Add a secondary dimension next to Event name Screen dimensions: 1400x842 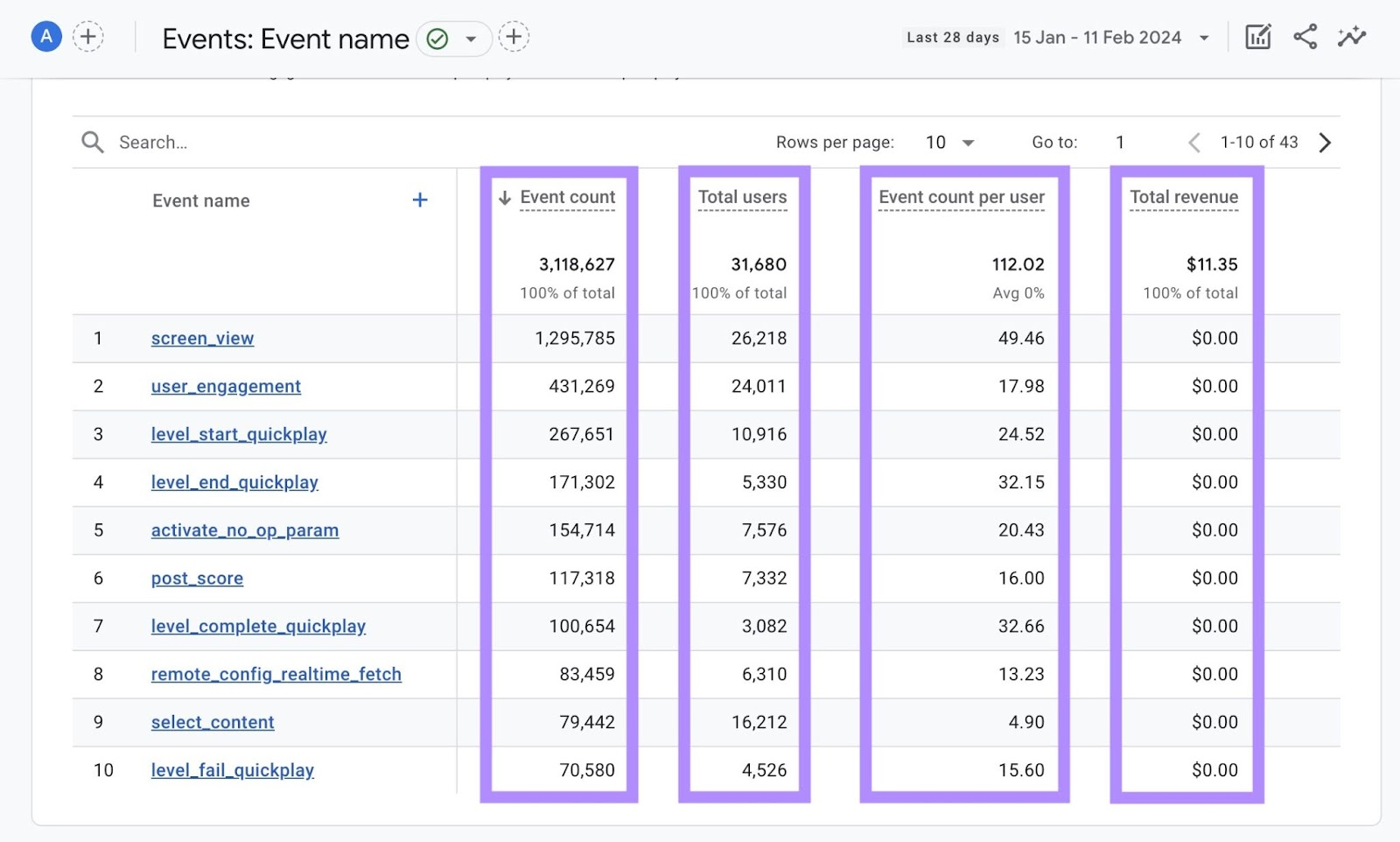pos(420,200)
